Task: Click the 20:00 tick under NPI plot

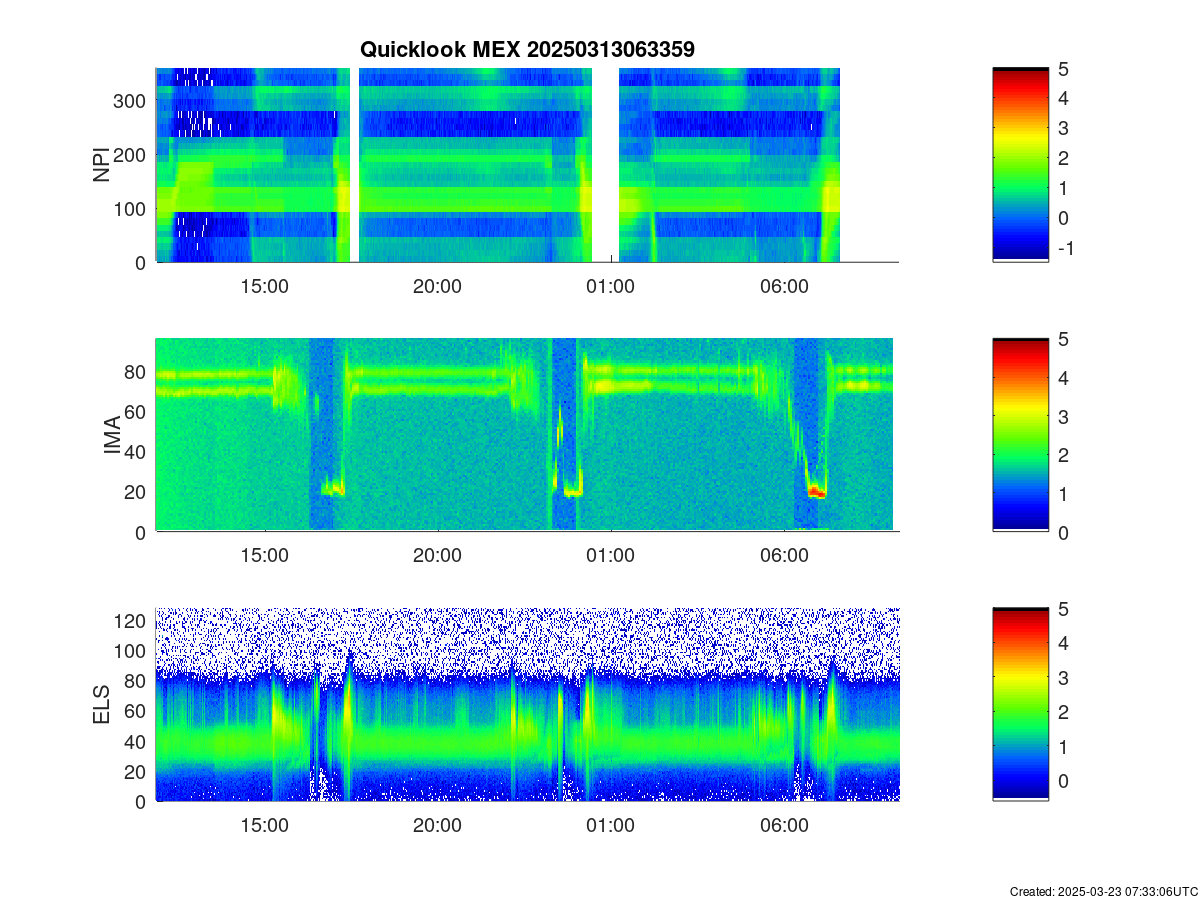Action: [438, 286]
